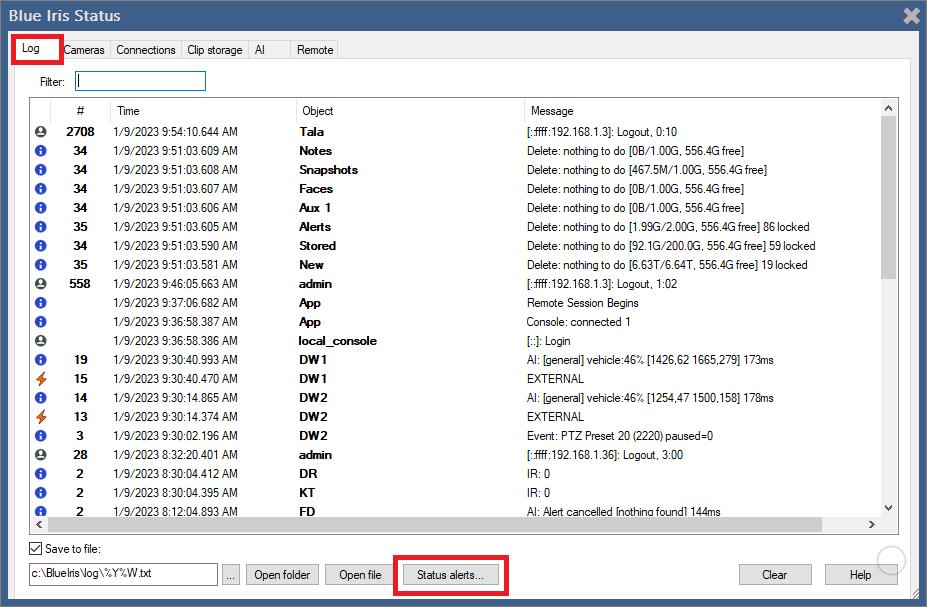Click the count '2708' in the # column

click(80, 132)
